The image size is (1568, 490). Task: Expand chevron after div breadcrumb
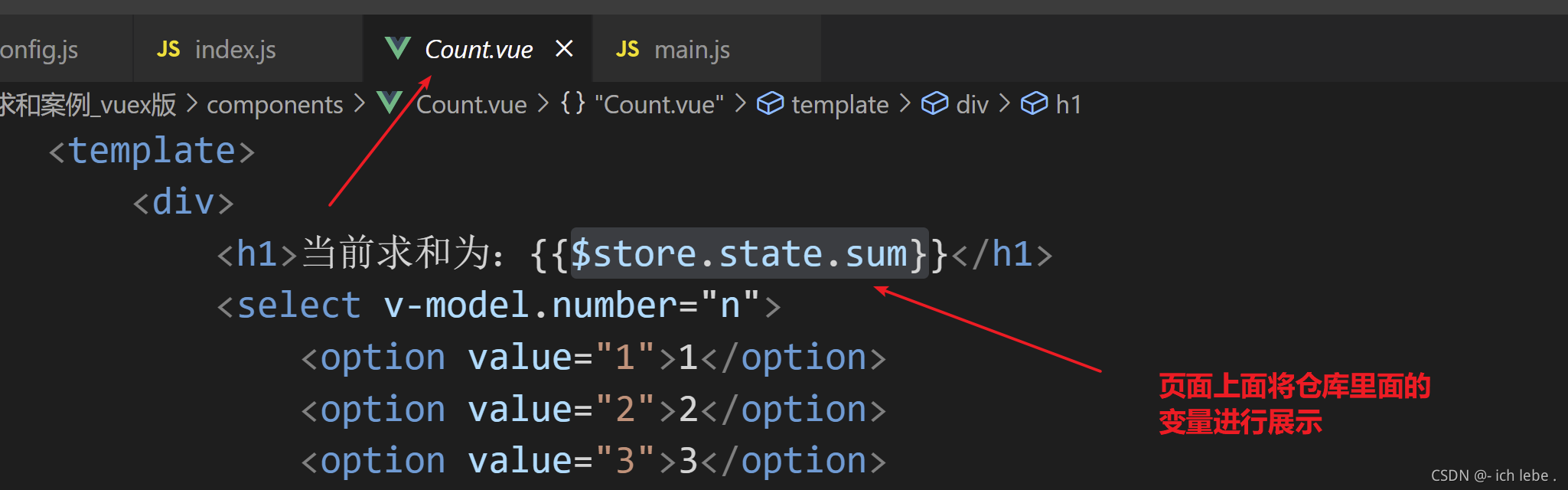click(1004, 103)
